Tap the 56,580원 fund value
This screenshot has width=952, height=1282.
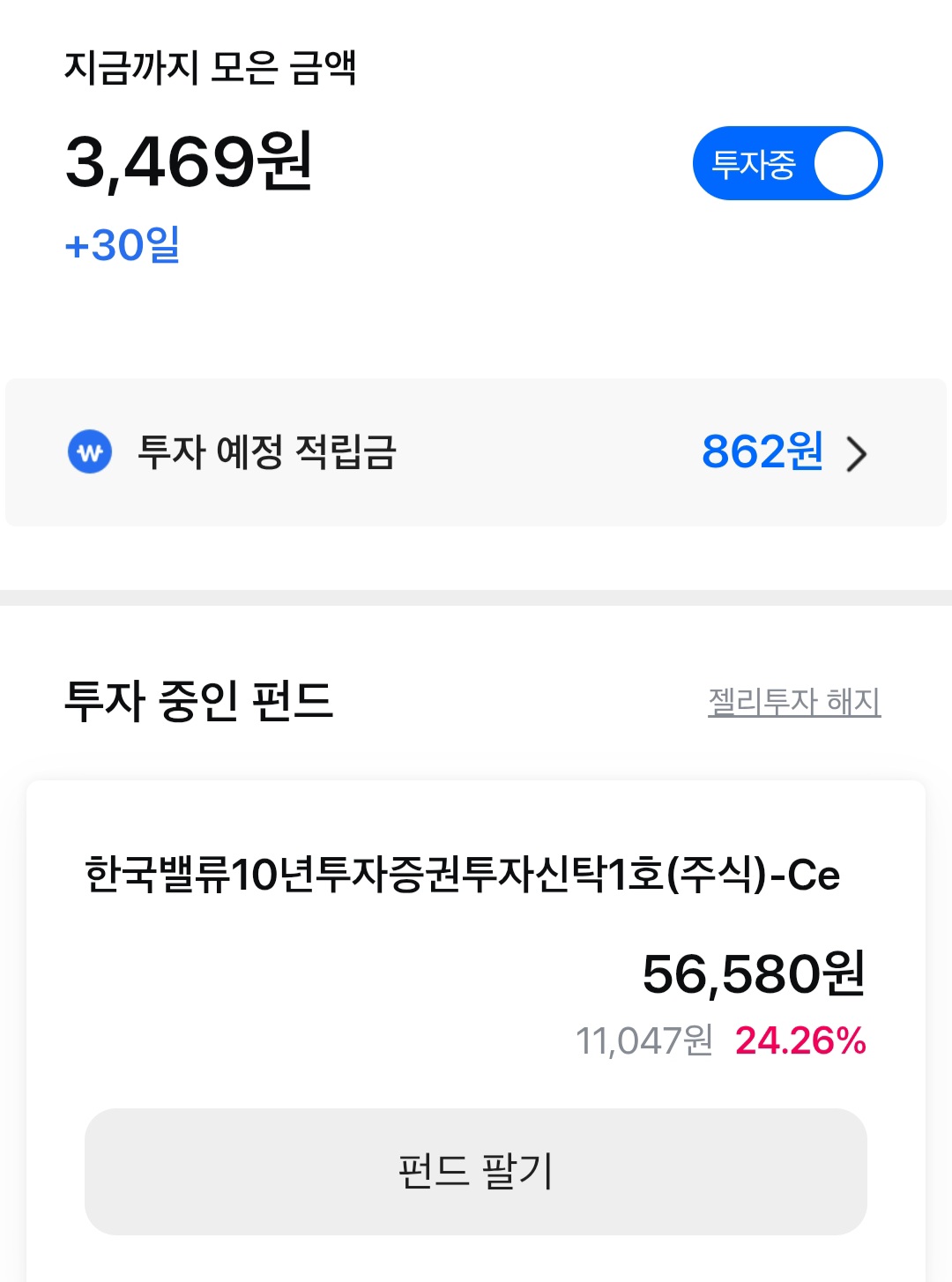point(754,974)
